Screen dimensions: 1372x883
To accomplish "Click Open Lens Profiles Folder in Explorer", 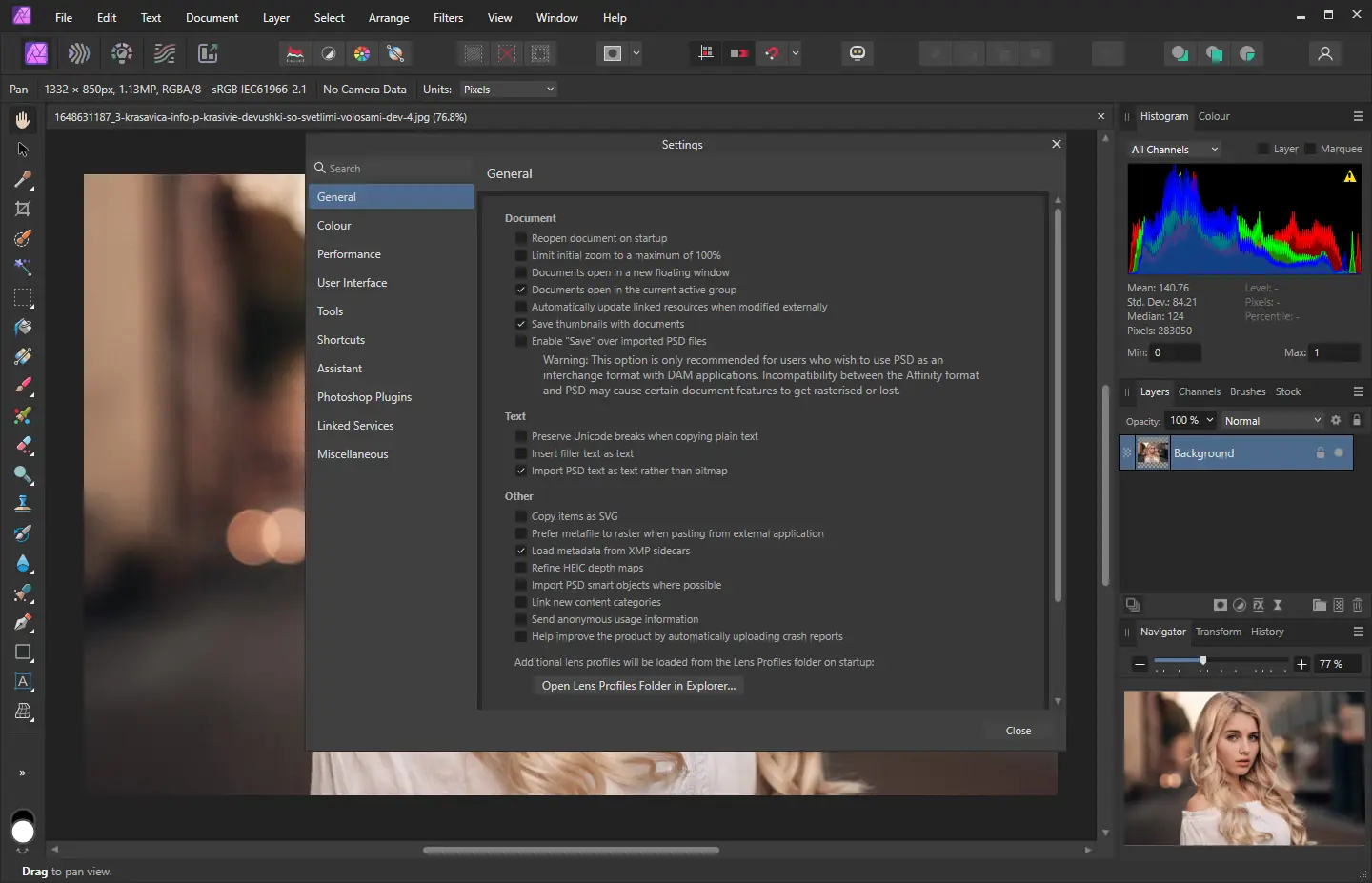I will pyautogui.click(x=638, y=686).
